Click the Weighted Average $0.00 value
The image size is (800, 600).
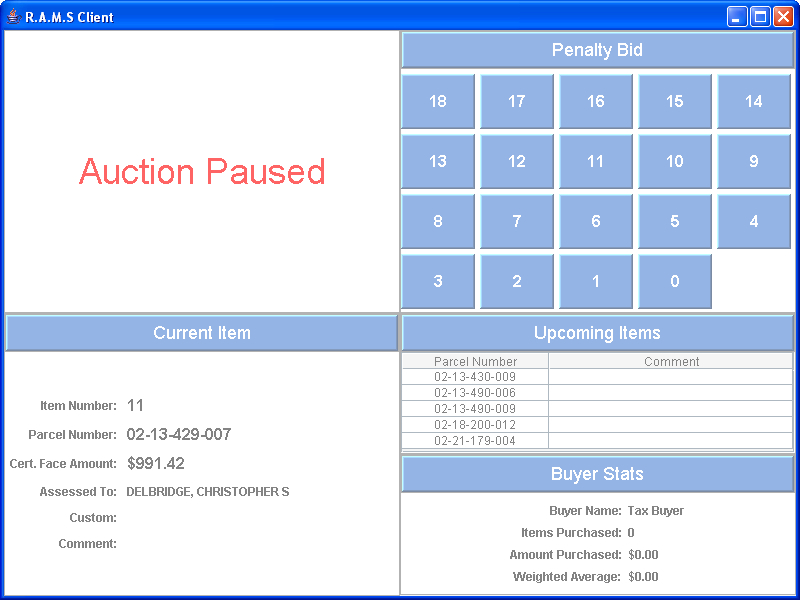pyautogui.click(x=643, y=577)
